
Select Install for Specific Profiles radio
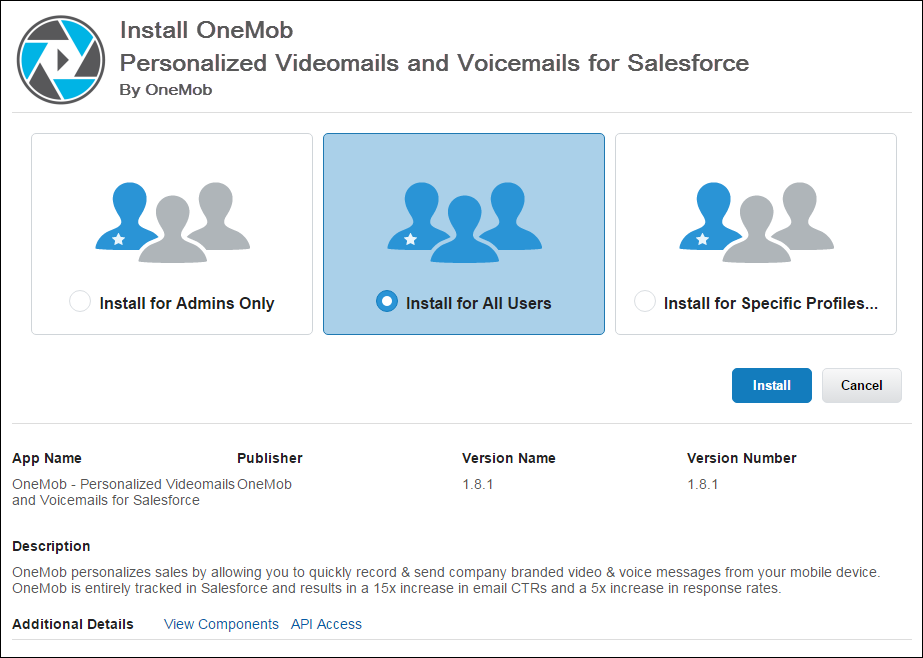[x=645, y=301]
